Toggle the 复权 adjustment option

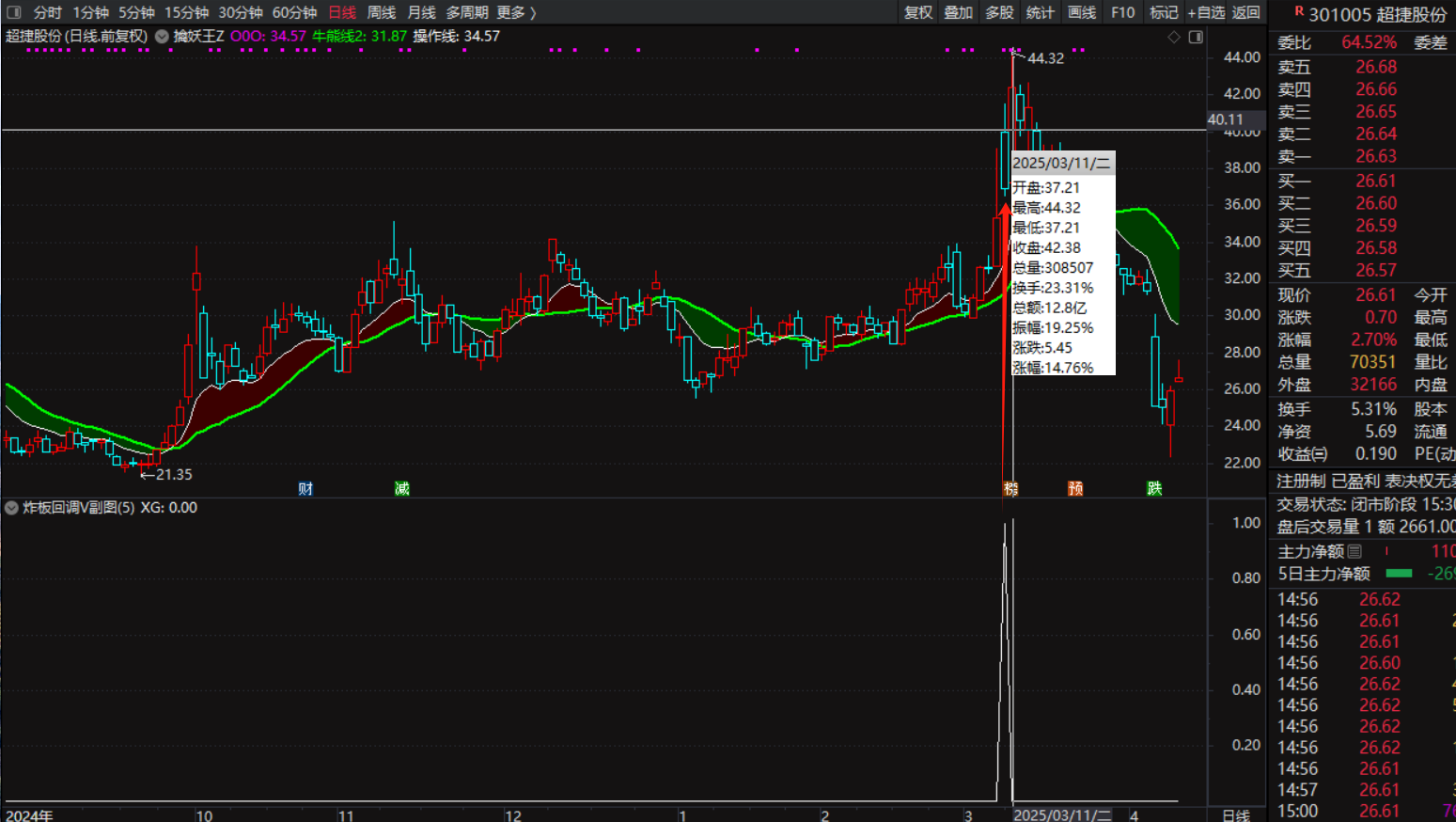[x=918, y=12]
